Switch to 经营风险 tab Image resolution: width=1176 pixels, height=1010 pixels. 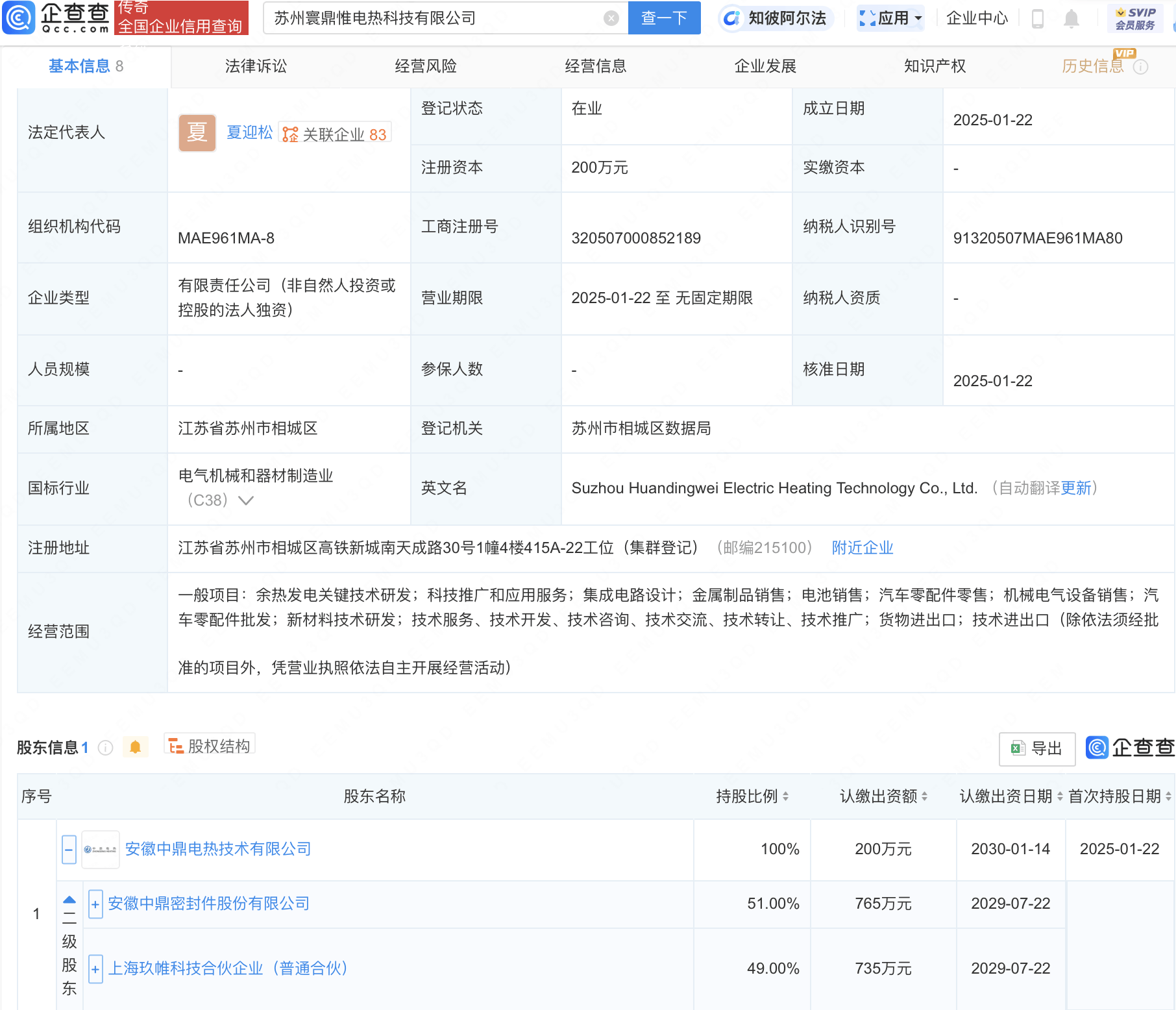[x=426, y=66]
